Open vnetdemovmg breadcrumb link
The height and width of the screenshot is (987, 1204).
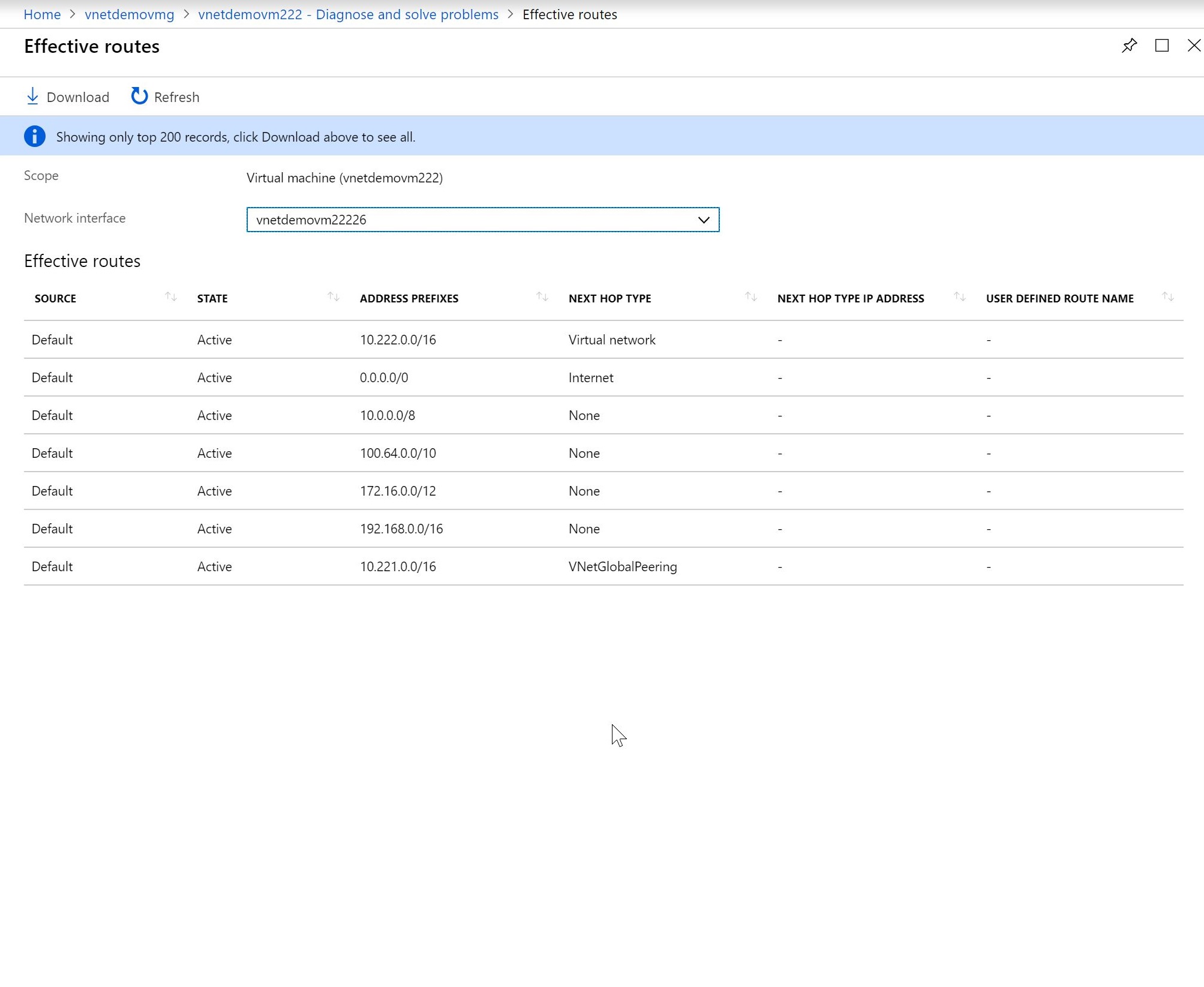point(130,14)
